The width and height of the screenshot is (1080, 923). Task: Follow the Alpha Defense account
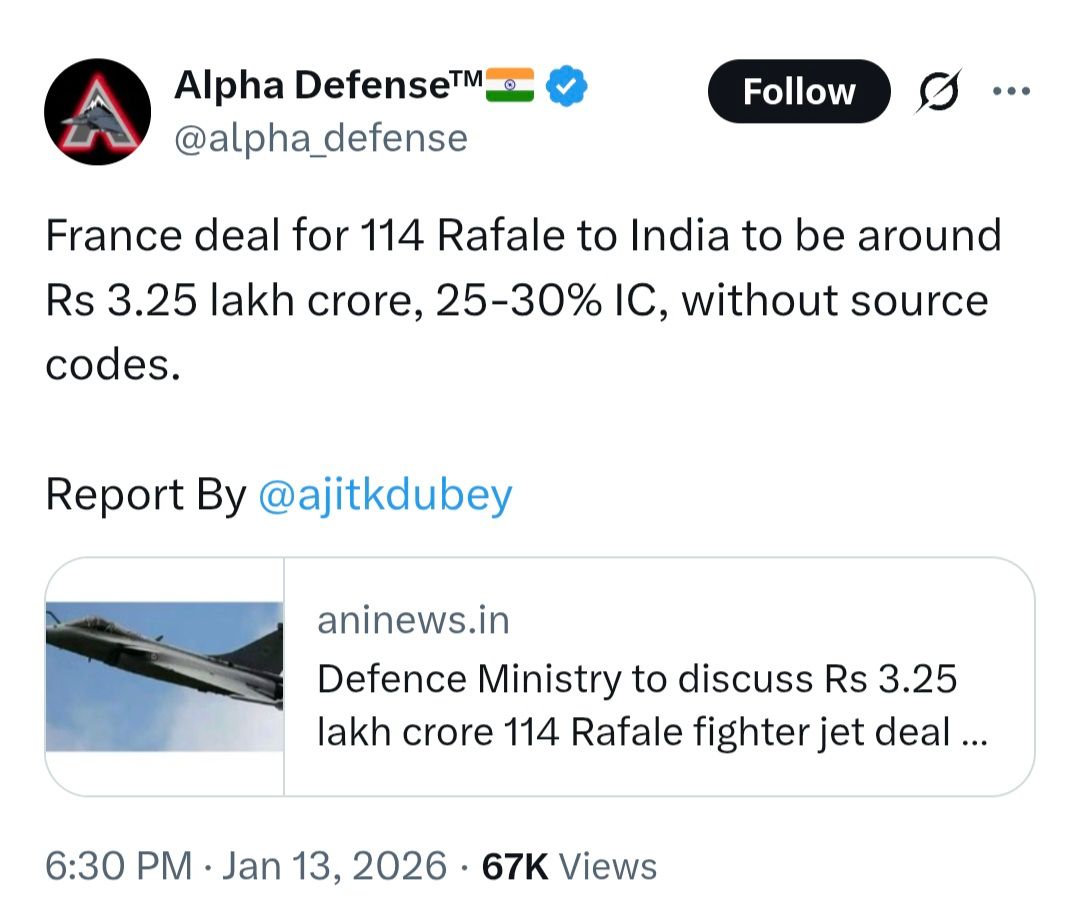pos(798,92)
